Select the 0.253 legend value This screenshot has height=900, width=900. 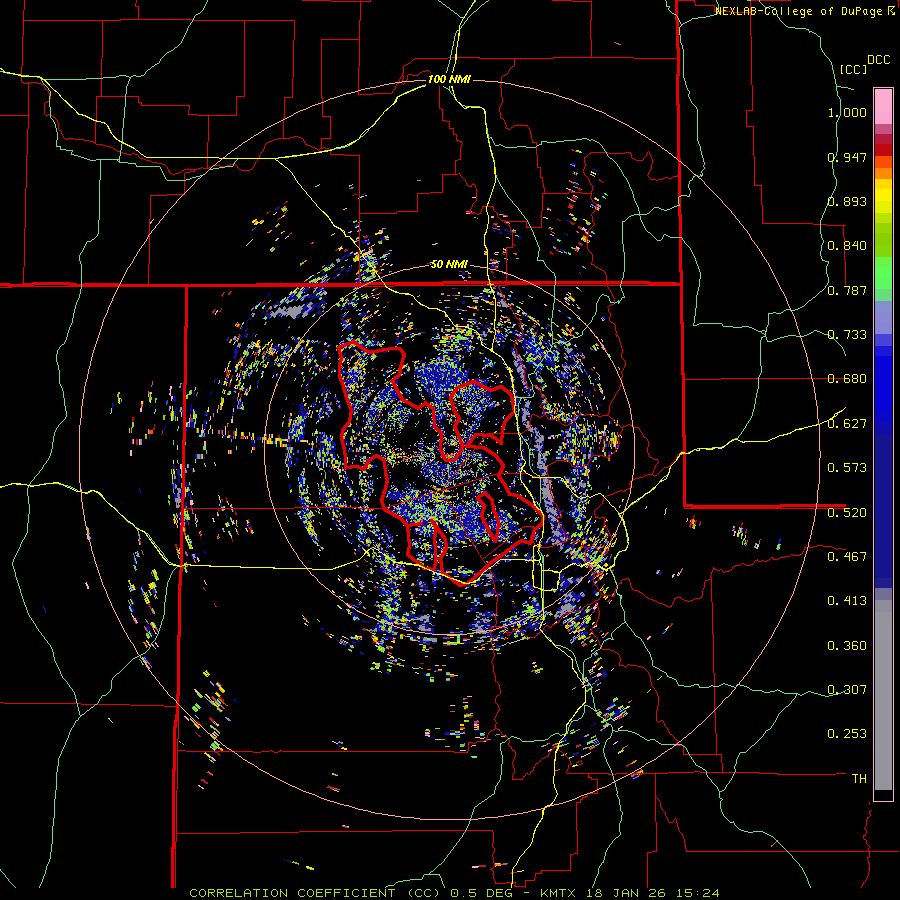847,734
